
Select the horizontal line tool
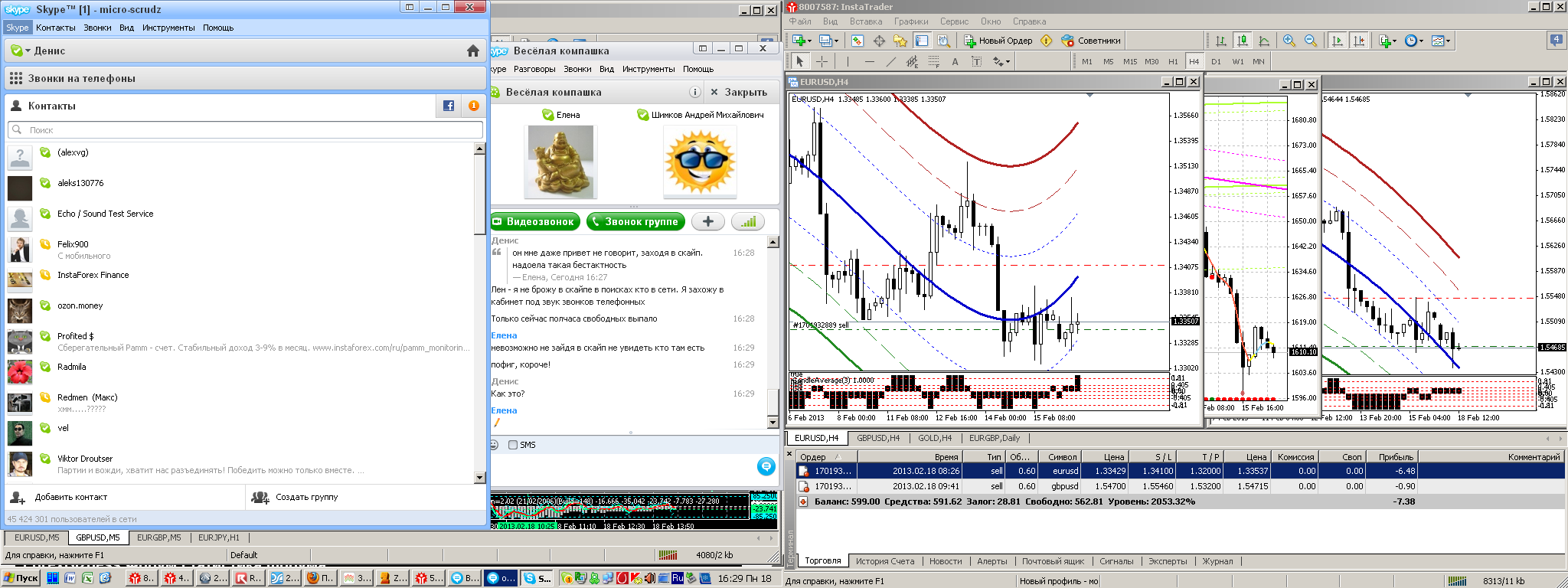click(869, 61)
